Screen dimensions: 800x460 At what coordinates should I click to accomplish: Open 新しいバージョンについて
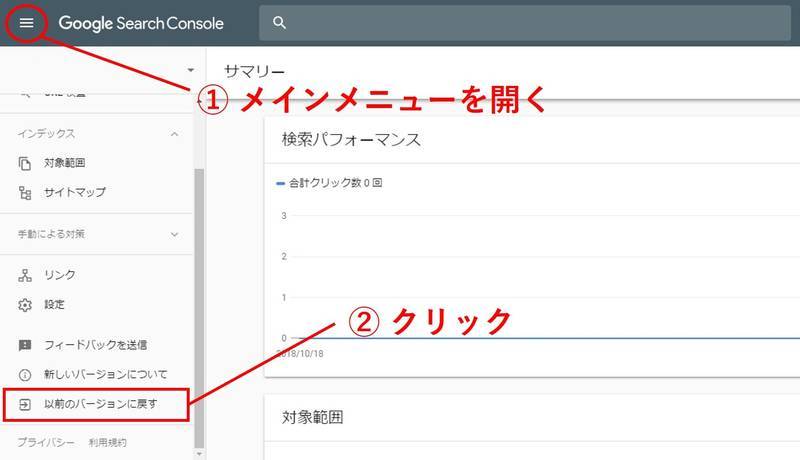pos(106,374)
